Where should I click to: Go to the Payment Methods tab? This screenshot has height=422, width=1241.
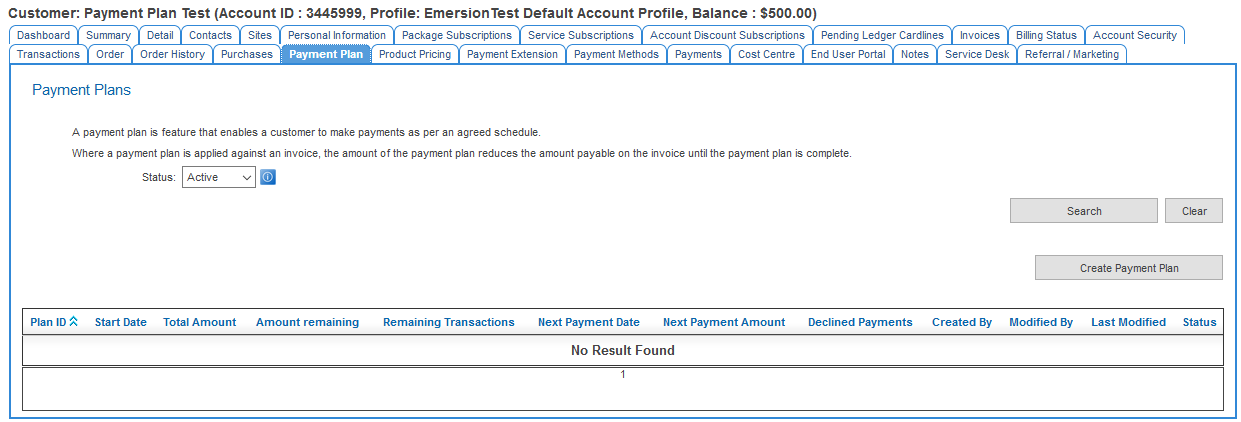616,54
